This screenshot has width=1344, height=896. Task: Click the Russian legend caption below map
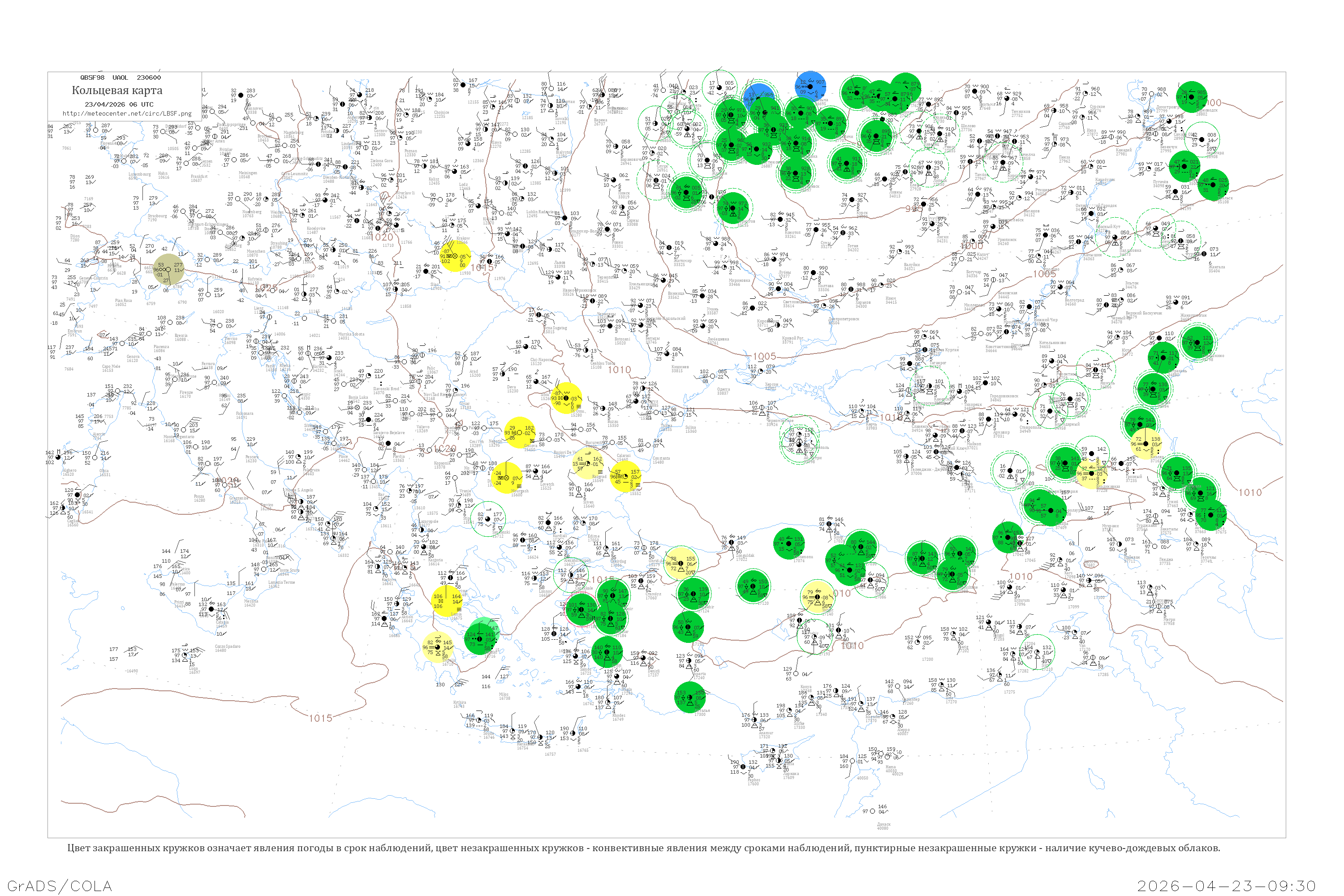coord(643,848)
